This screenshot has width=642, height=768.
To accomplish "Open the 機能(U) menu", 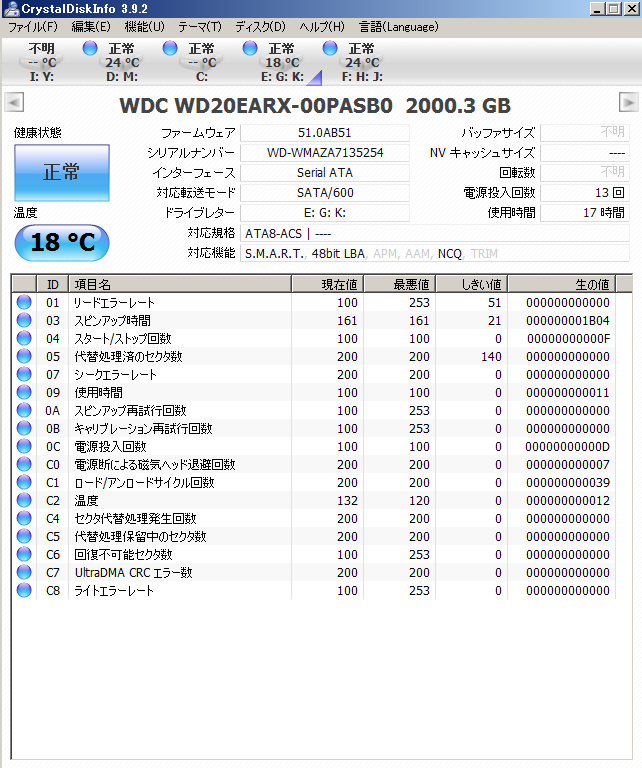I will point(144,26).
